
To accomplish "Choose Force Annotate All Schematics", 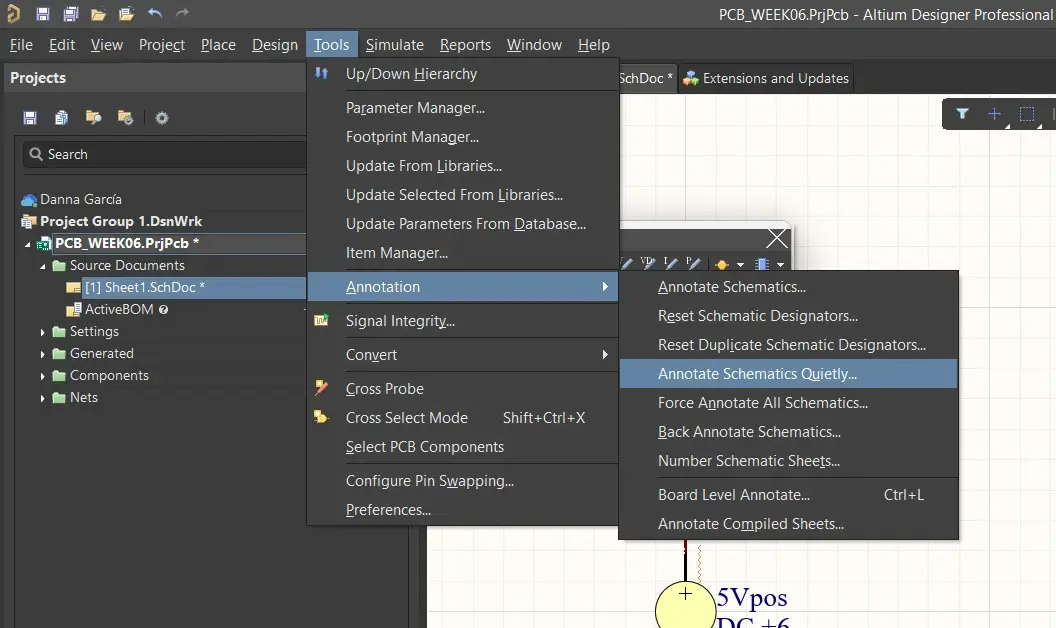I will point(788,402).
